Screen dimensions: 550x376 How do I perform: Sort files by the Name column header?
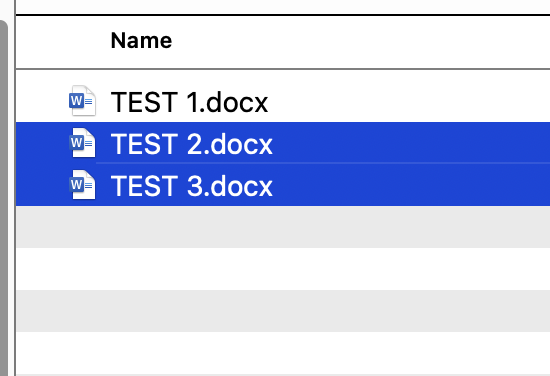pos(141,41)
